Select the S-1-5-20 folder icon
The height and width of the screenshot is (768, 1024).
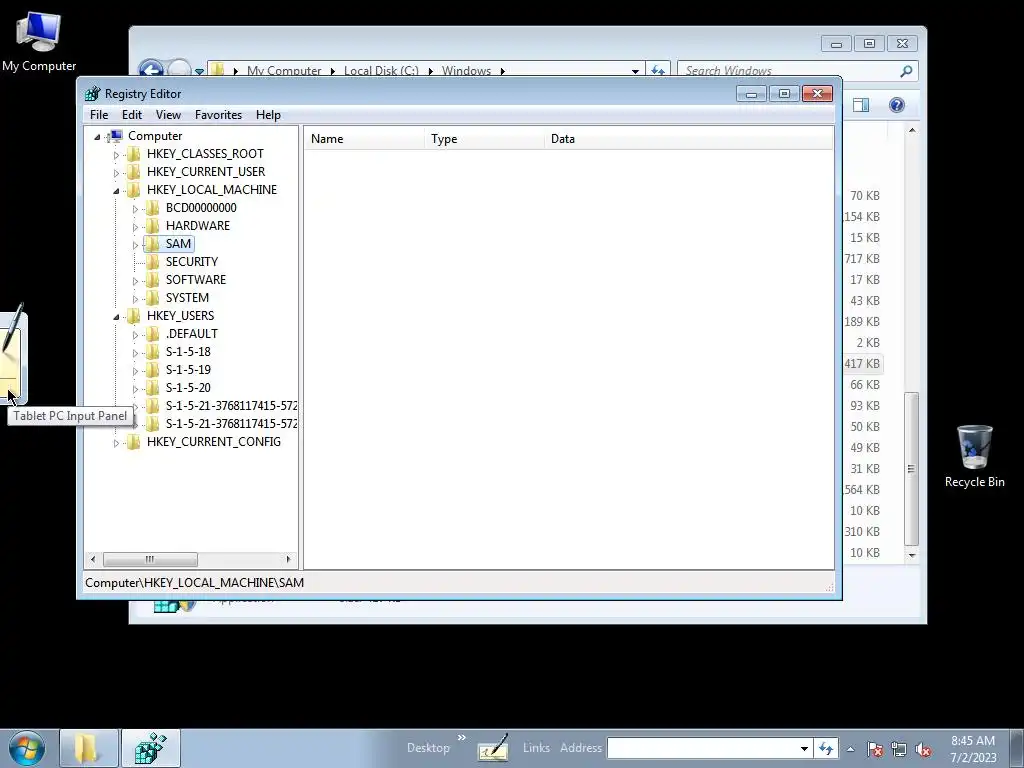coord(152,387)
